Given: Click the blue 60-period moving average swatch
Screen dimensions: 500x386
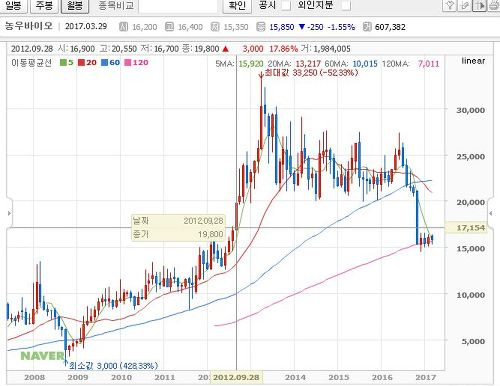Looking at the screenshot, I should (104, 62).
